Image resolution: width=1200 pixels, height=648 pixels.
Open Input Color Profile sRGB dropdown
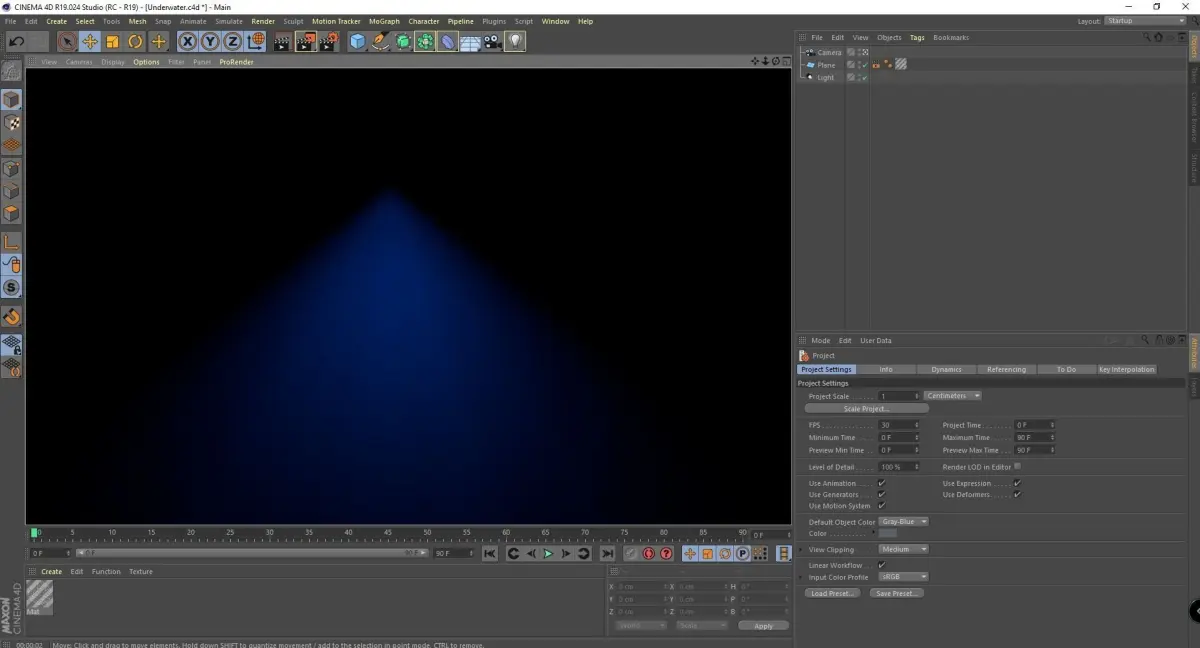coord(904,577)
